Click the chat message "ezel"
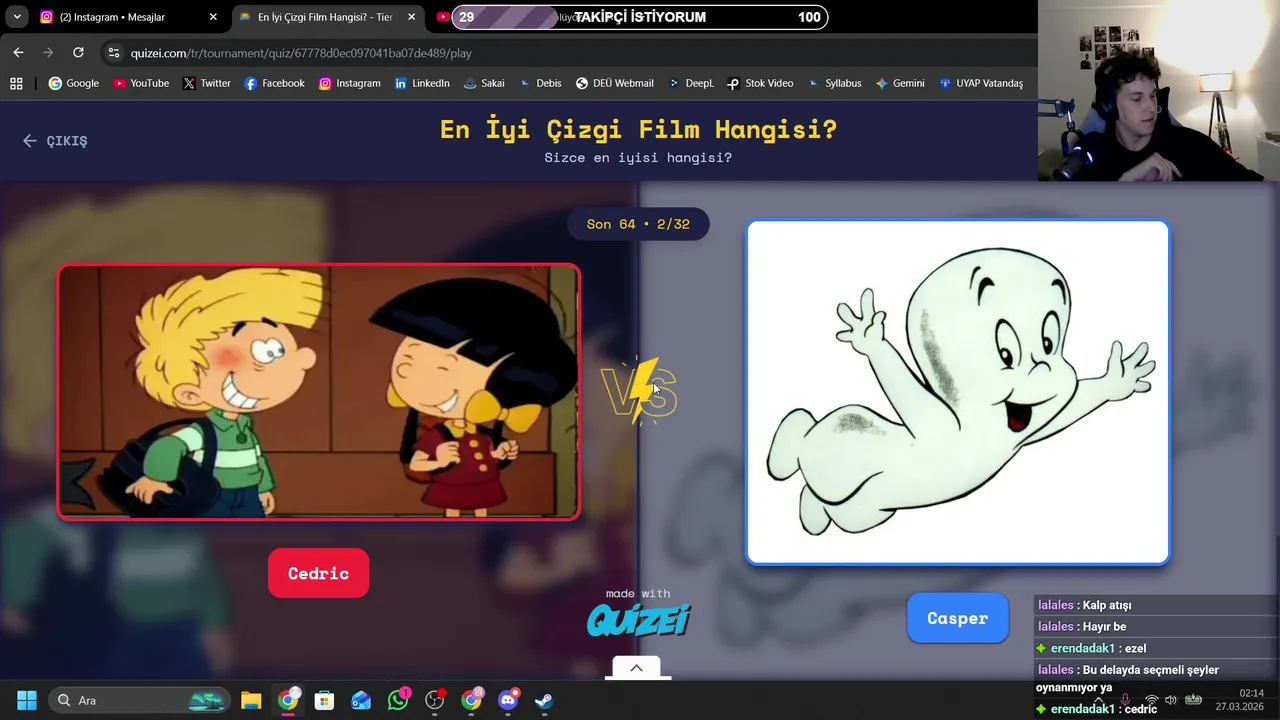Image resolution: width=1280 pixels, height=720 pixels. [1135, 649]
